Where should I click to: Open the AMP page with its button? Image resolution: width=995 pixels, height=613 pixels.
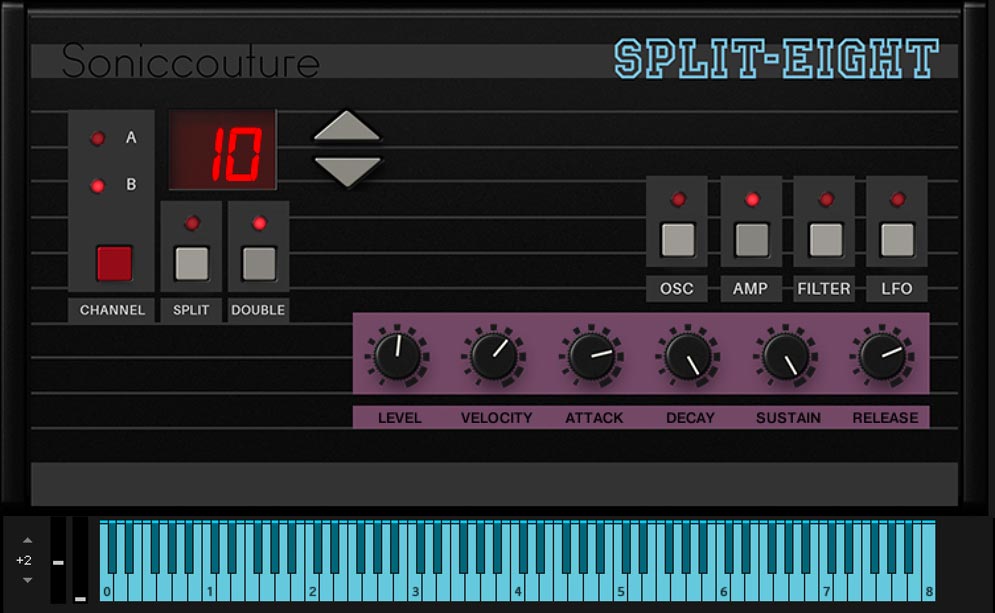(752, 240)
